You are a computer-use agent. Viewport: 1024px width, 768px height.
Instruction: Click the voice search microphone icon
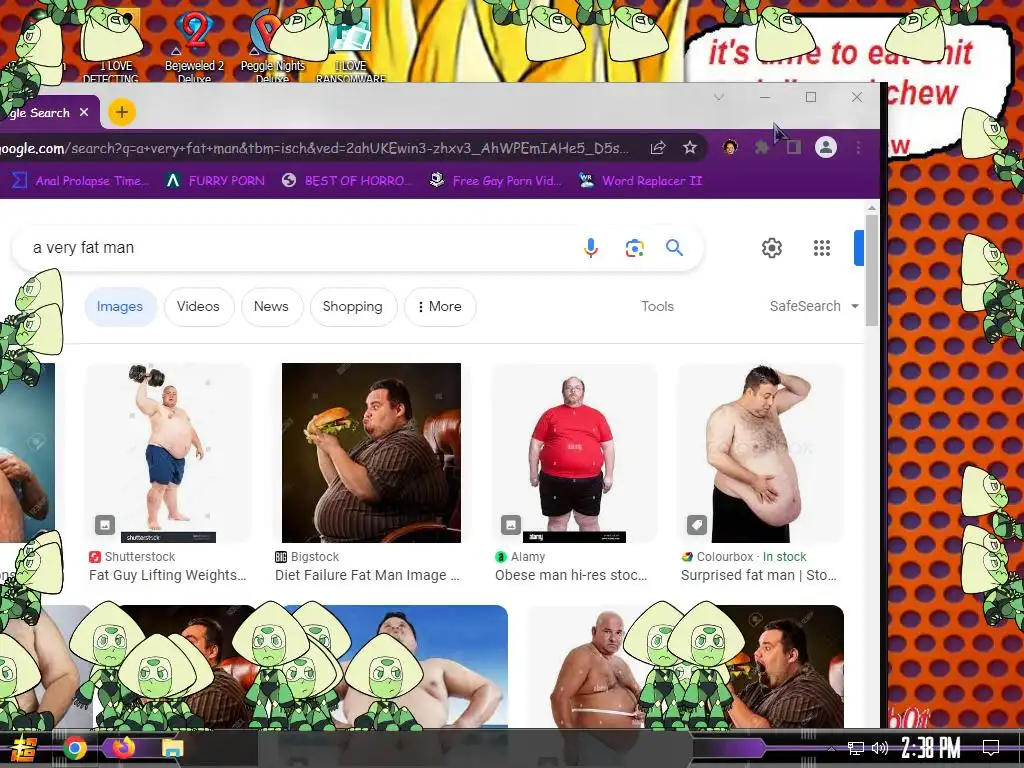pyautogui.click(x=590, y=248)
